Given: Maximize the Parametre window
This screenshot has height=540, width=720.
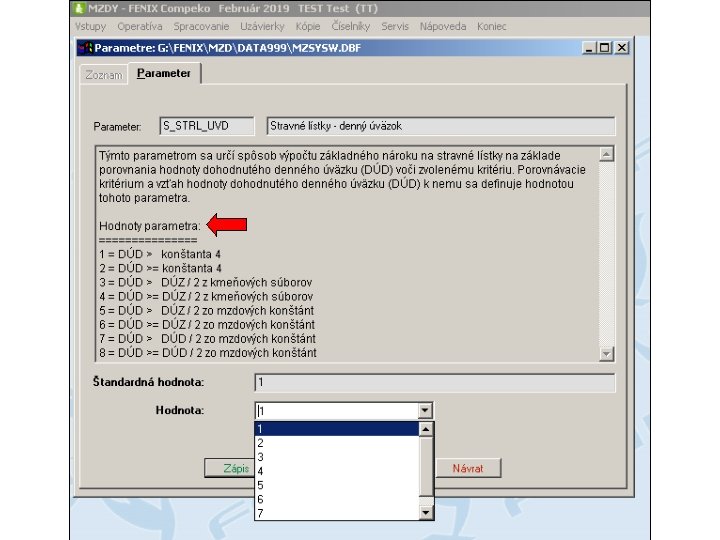Looking at the screenshot, I should coord(604,48).
